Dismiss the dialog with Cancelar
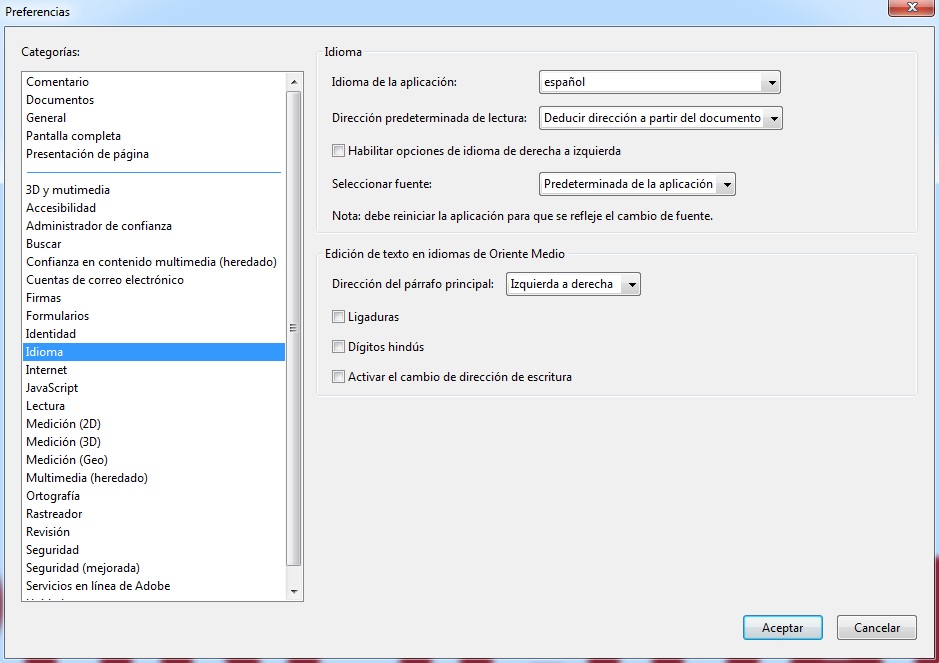 (x=876, y=627)
